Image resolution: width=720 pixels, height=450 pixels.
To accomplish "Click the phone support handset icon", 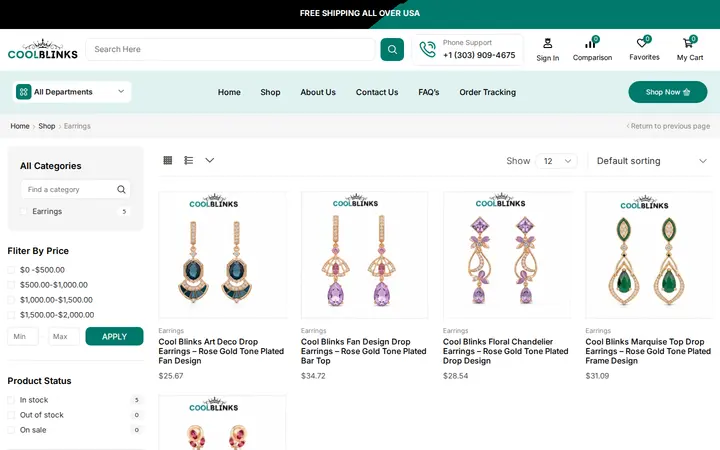I will [x=428, y=49].
